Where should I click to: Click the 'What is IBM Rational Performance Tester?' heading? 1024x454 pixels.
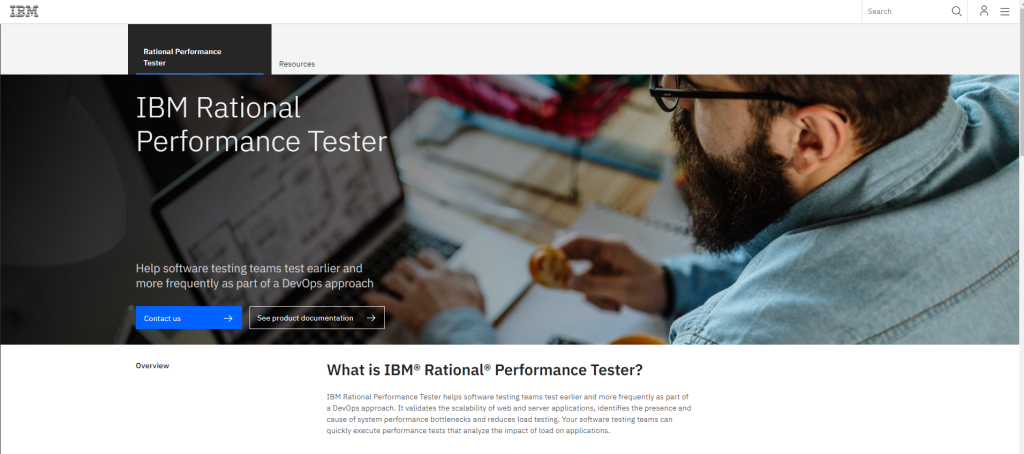pos(485,370)
